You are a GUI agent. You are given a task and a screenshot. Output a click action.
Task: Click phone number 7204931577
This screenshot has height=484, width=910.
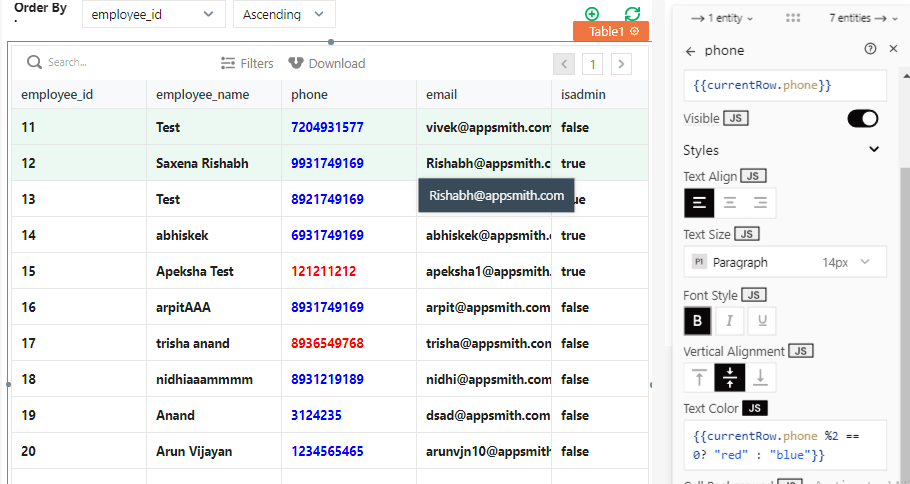(x=327, y=127)
